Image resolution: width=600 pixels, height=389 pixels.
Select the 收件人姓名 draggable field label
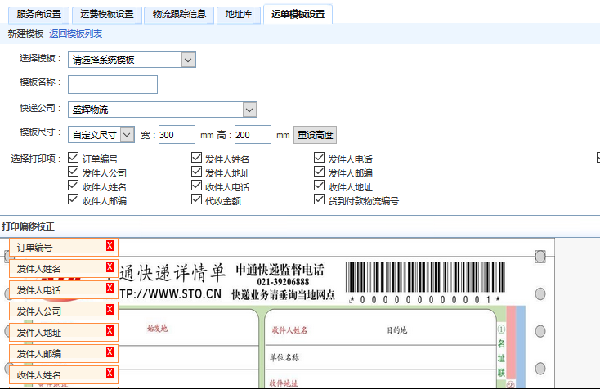pos(39,375)
